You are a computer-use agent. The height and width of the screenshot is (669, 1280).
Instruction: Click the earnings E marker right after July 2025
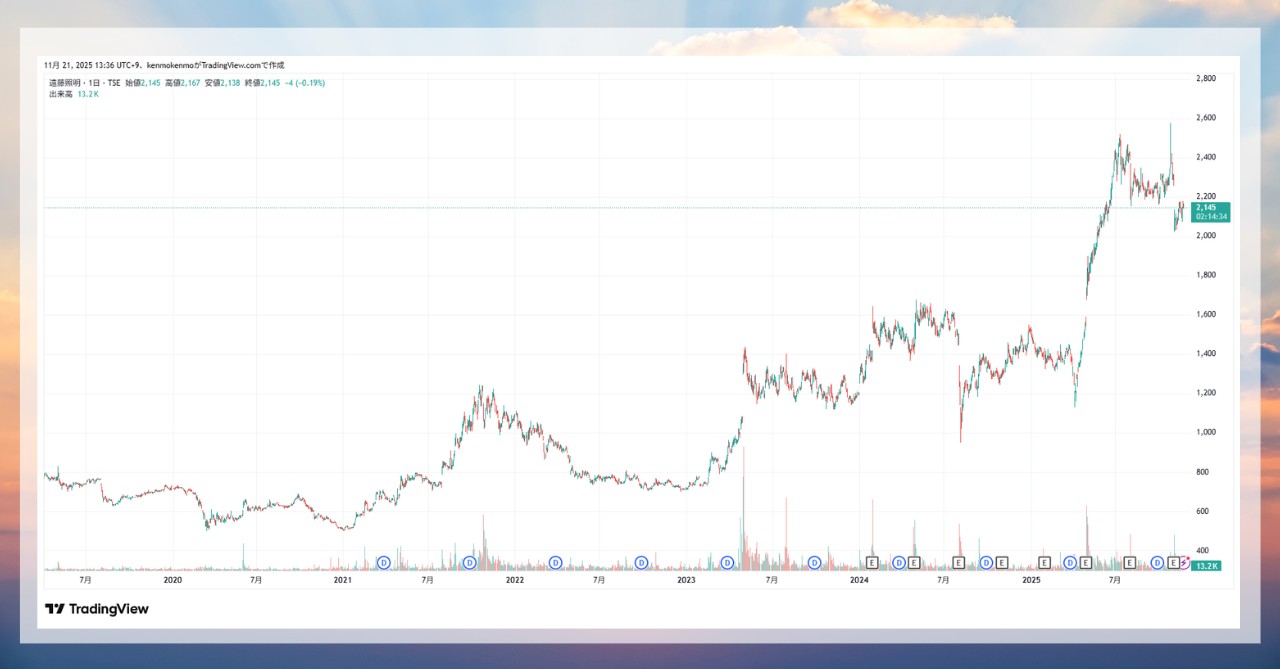(1130, 563)
